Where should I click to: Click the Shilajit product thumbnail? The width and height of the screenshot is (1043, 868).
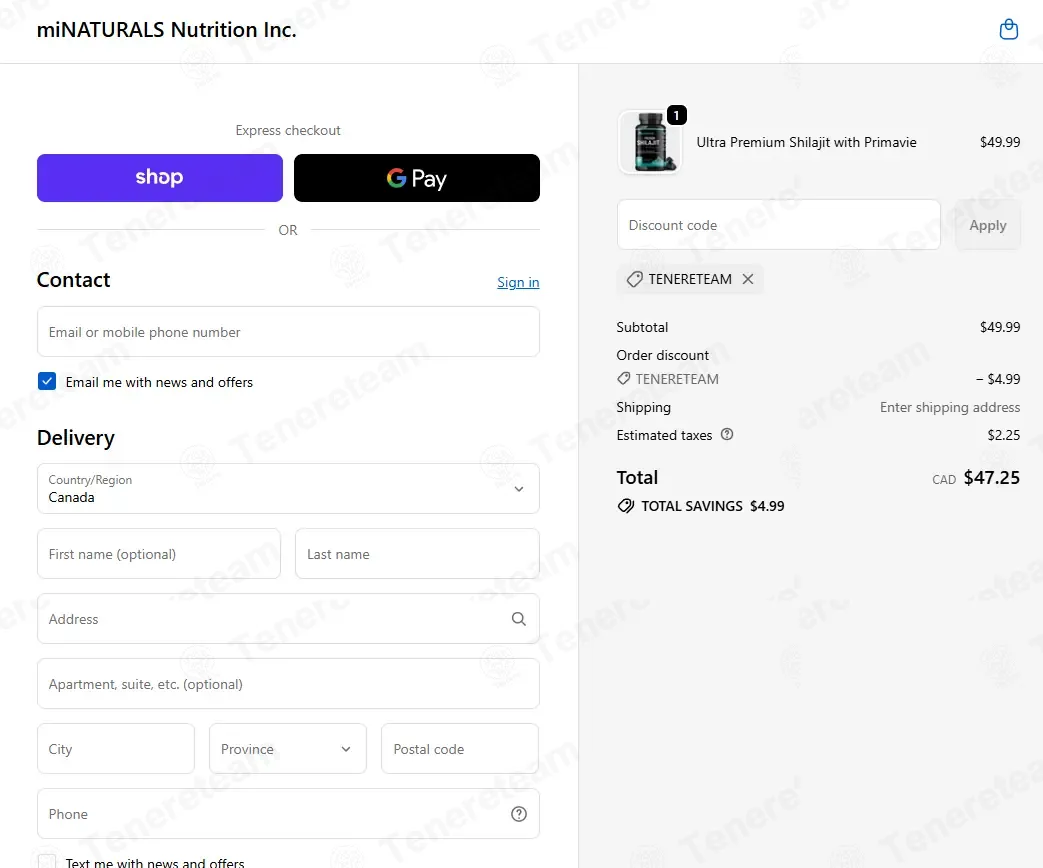(x=650, y=142)
